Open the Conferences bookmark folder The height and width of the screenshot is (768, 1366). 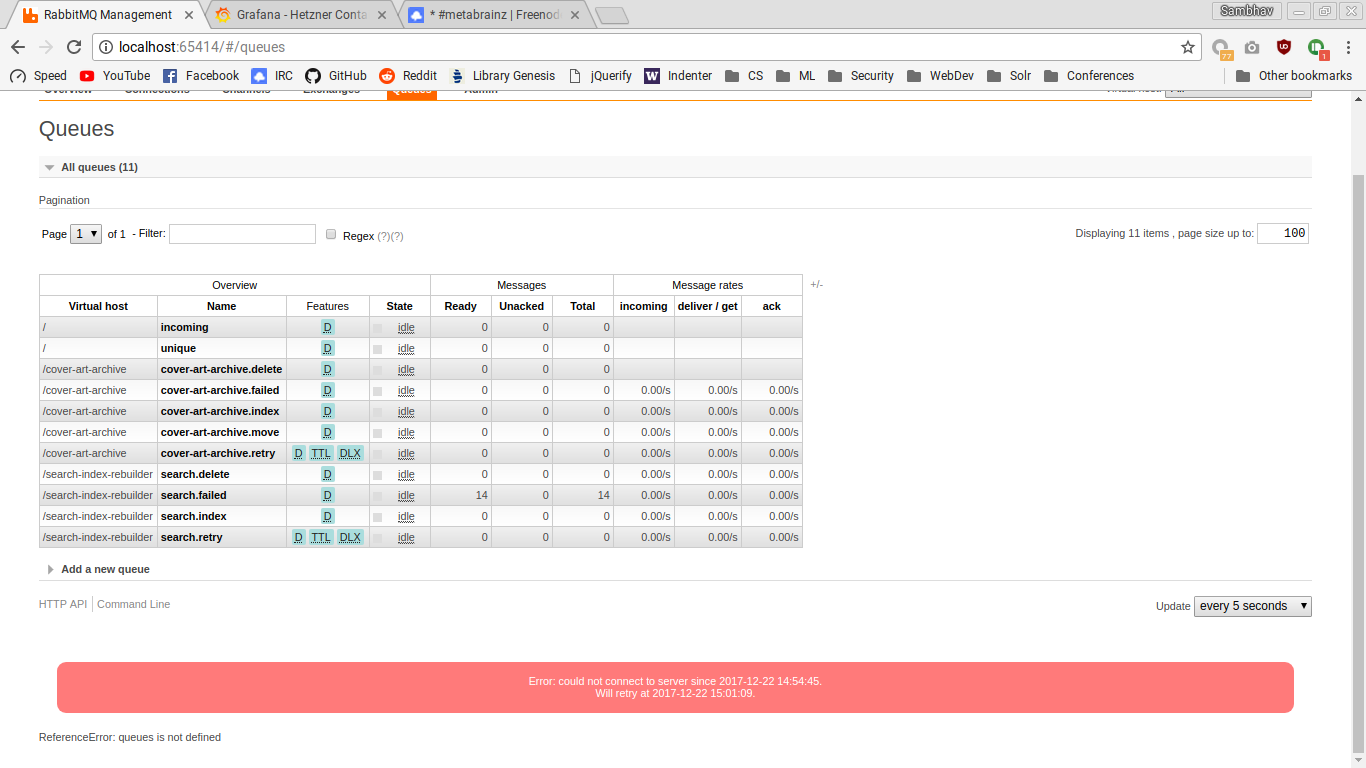click(x=1089, y=76)
